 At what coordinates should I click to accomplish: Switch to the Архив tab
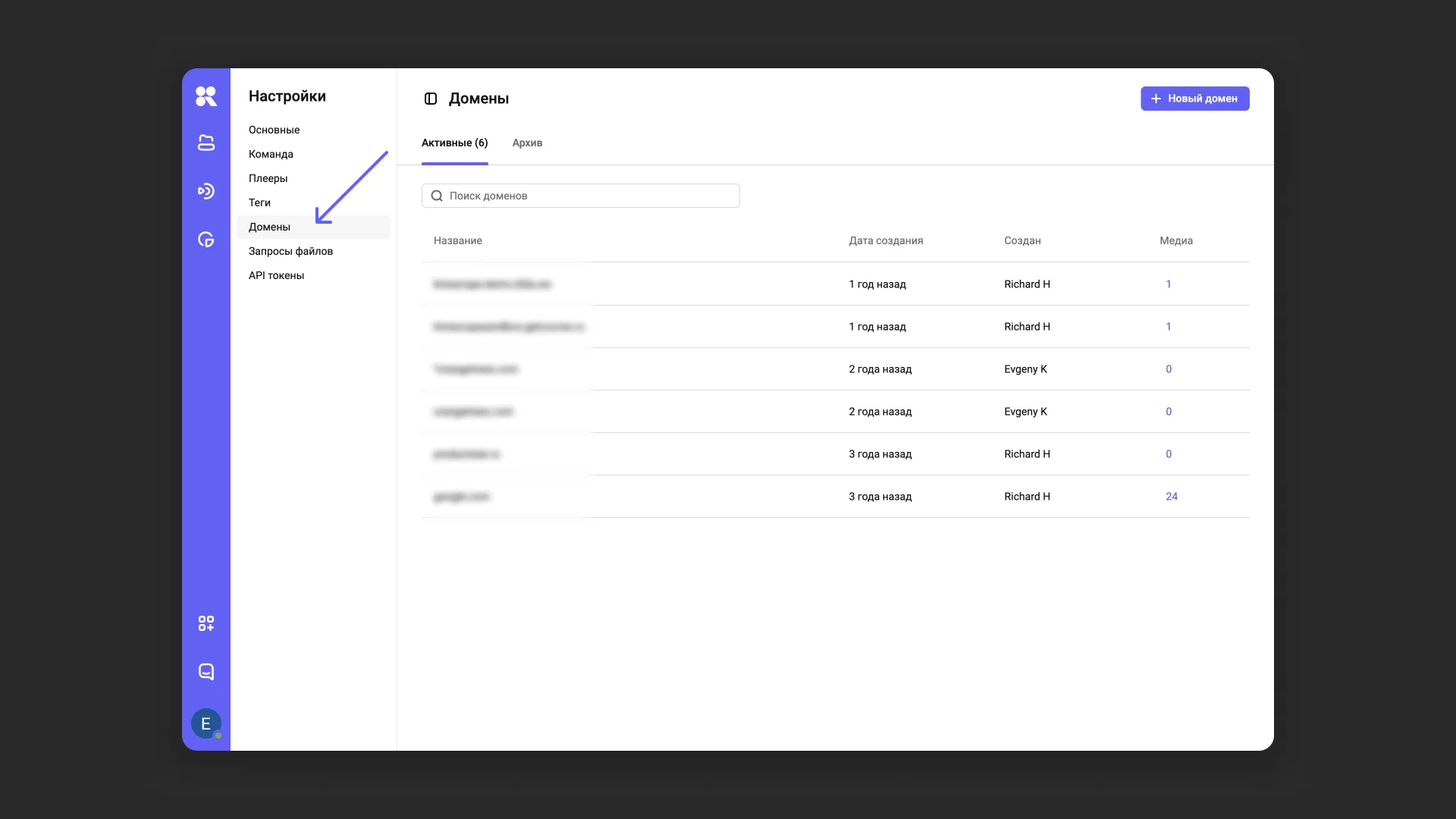pos(527,143)
